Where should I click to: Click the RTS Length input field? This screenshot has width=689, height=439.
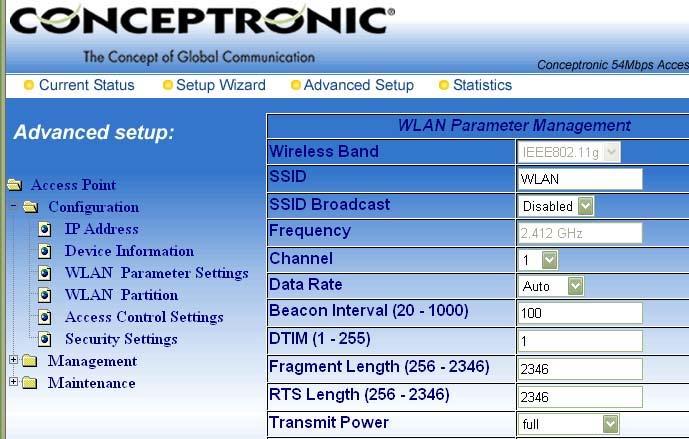[580, 397]
